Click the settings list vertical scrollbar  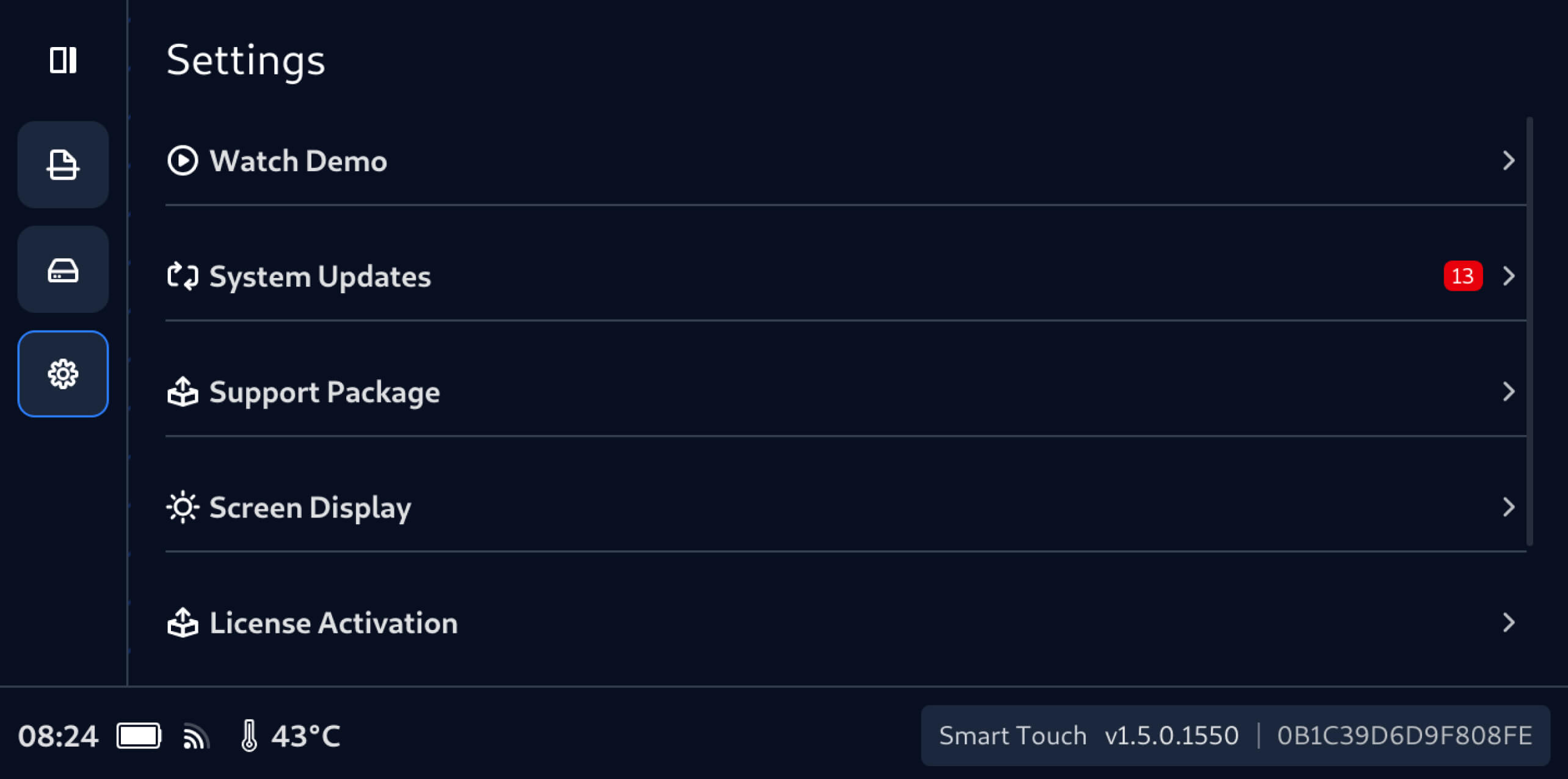tap(1530, 331)
